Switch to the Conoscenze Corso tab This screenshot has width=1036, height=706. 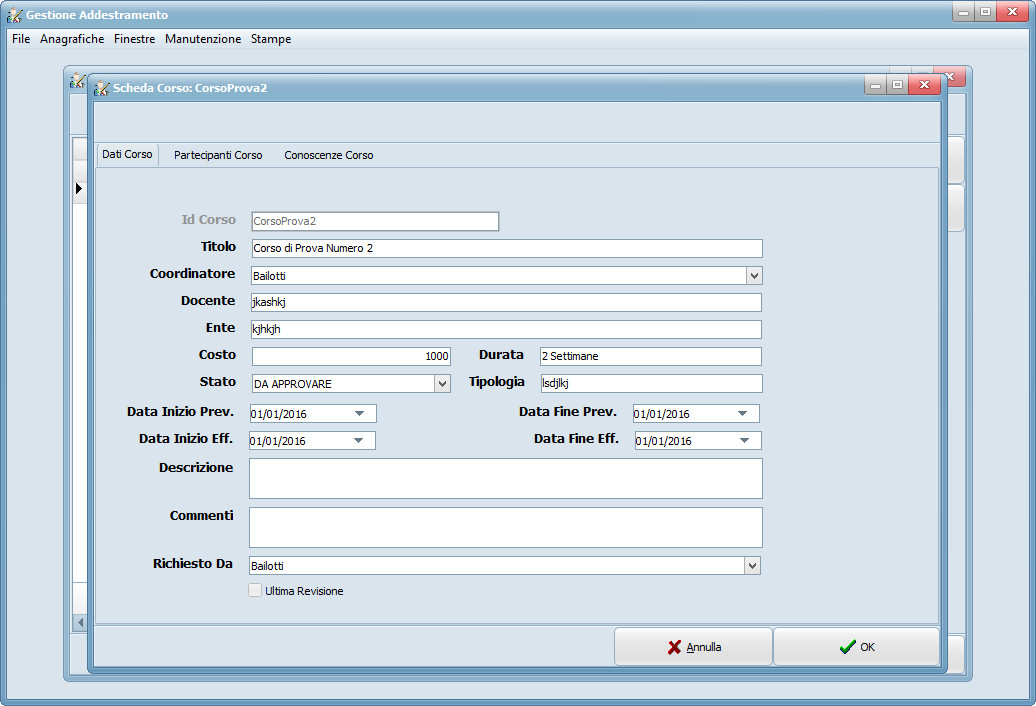329,155
